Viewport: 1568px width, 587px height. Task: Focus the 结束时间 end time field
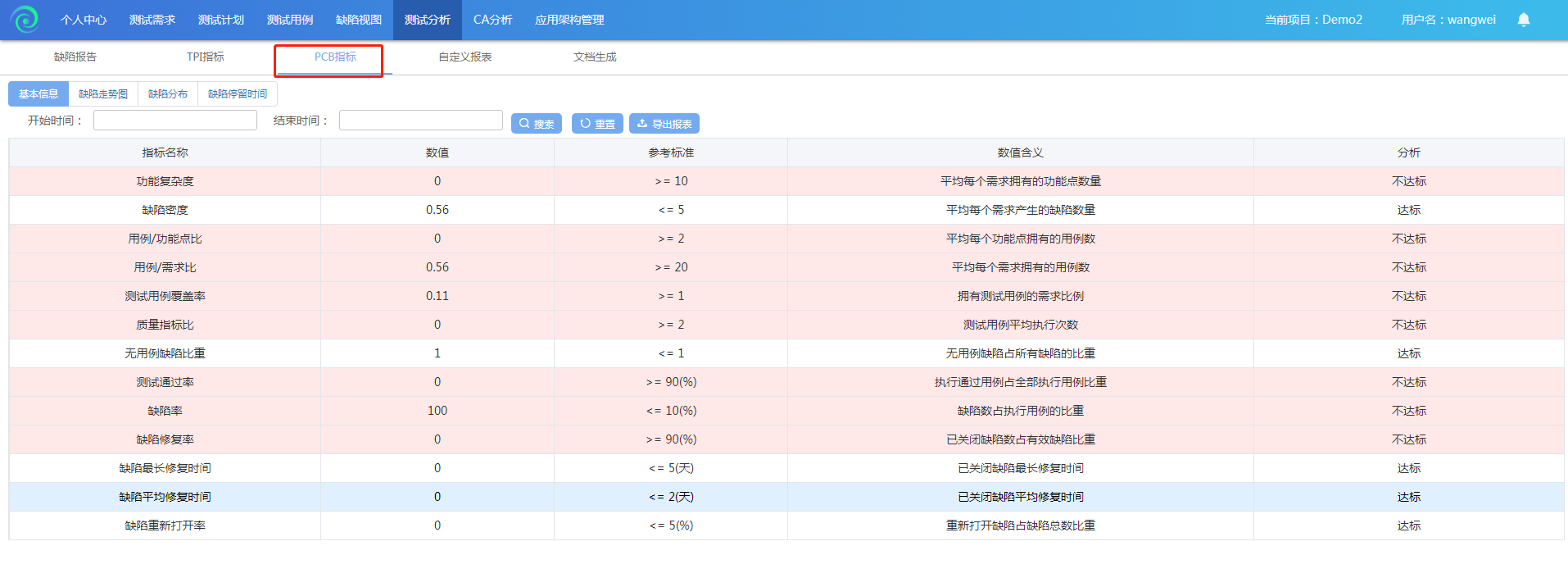click(x=421, y=121)
